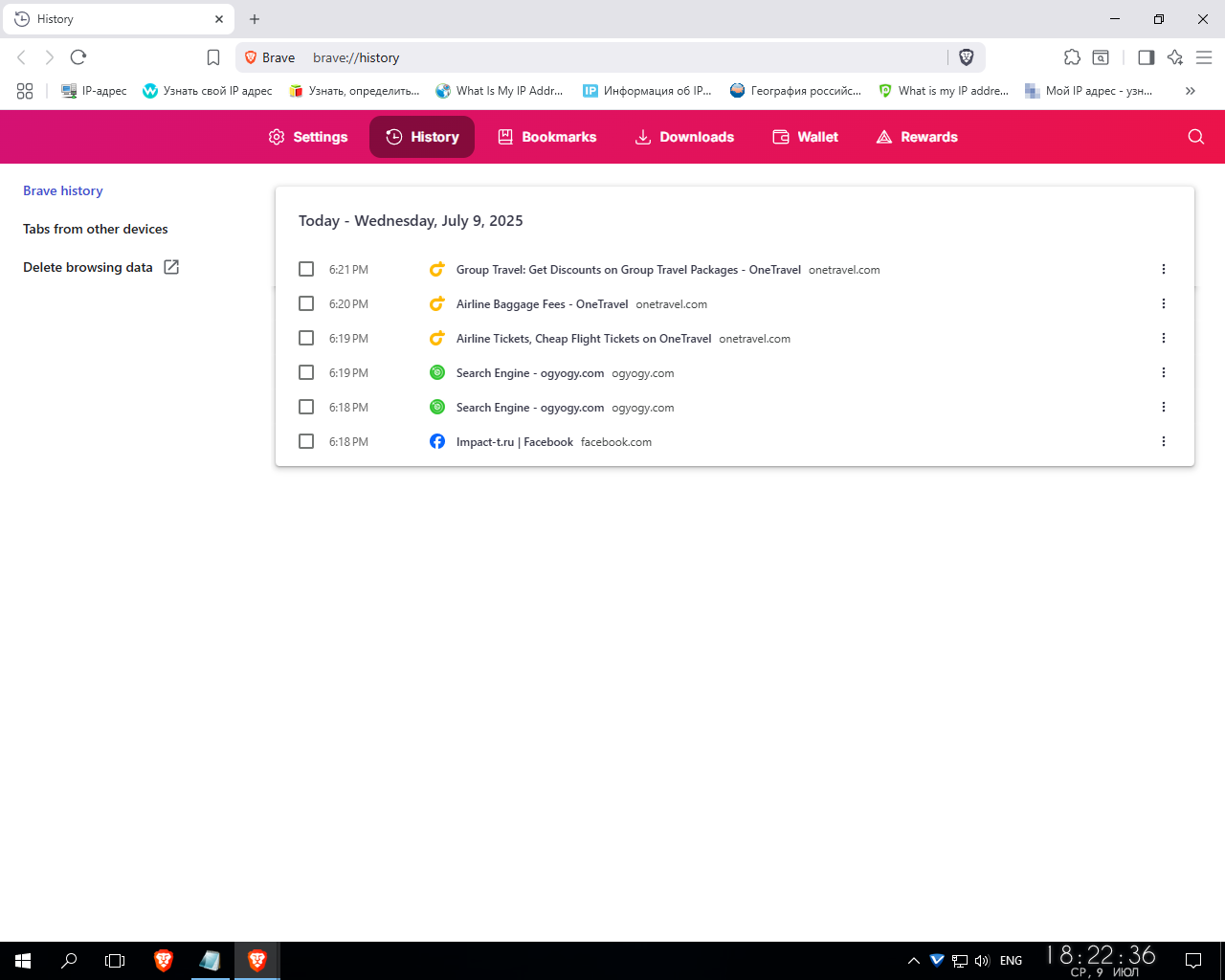Check the box for Group Travel entry
The image size is (1225, 980).
pyautogui.click(x=306, y=269)
